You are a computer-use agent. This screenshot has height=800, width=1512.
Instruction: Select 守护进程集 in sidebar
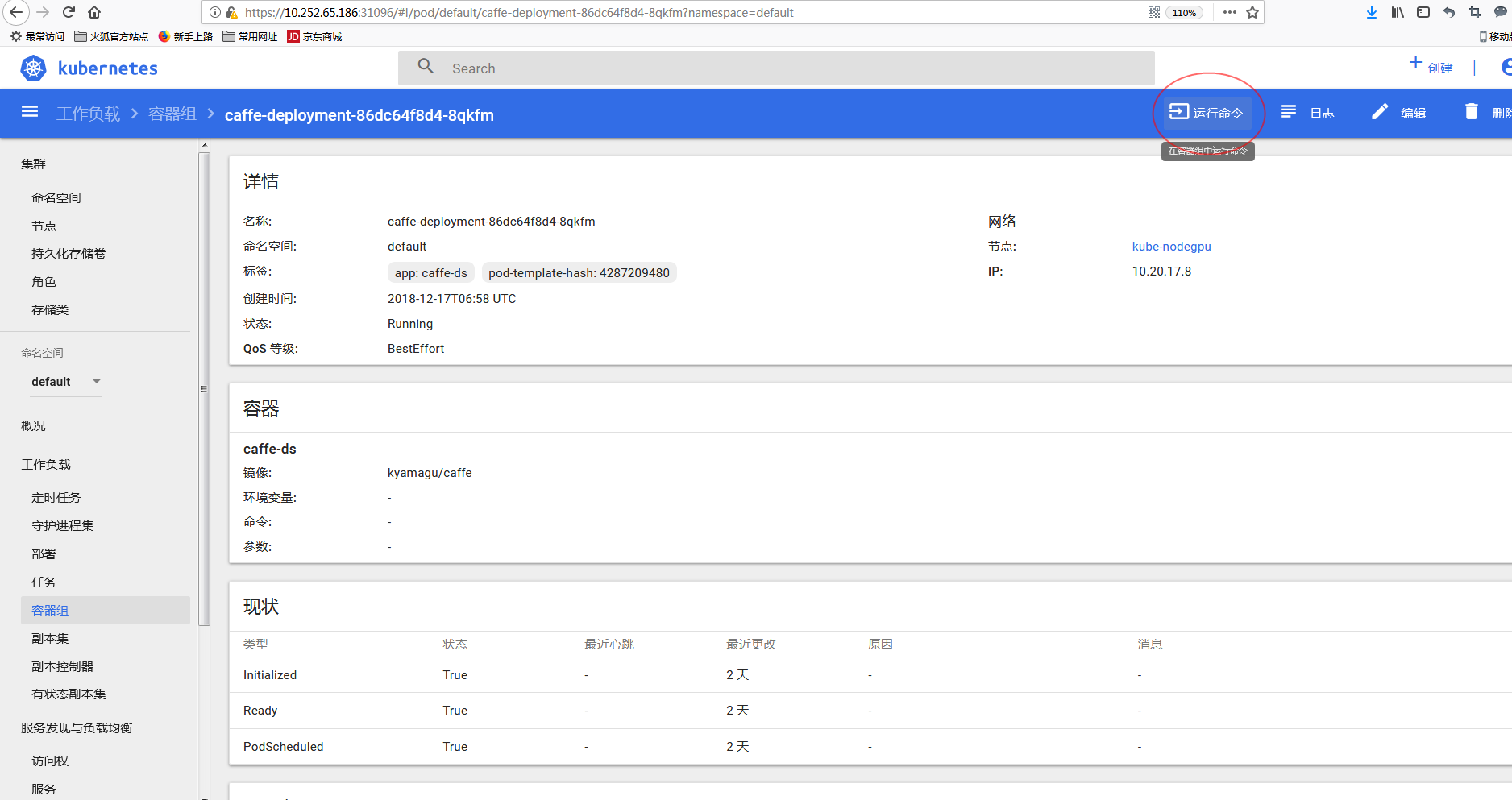[63, 525]
